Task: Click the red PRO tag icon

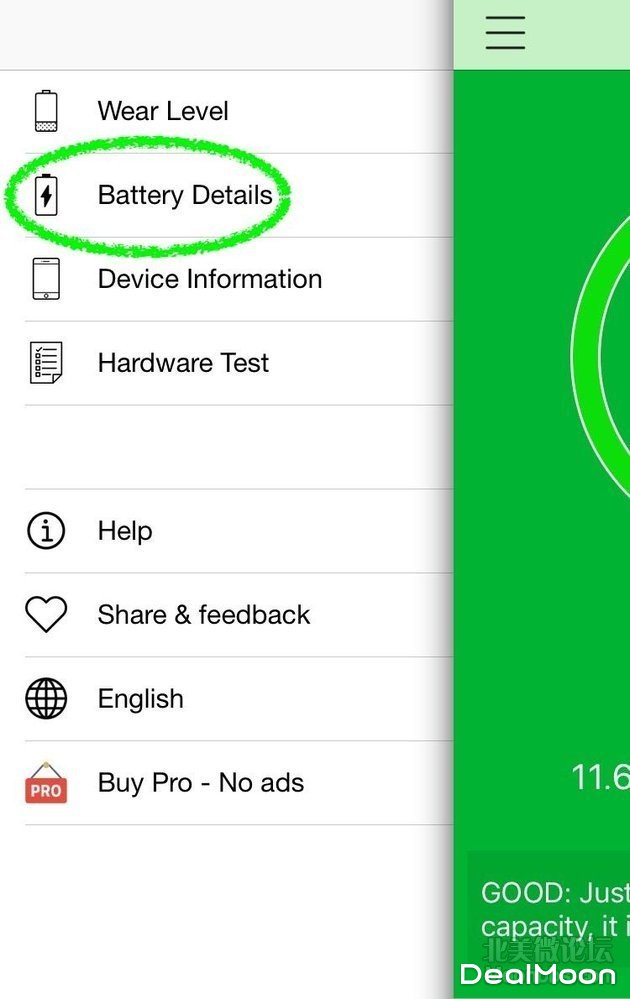Action: click(x=46, y=782)
